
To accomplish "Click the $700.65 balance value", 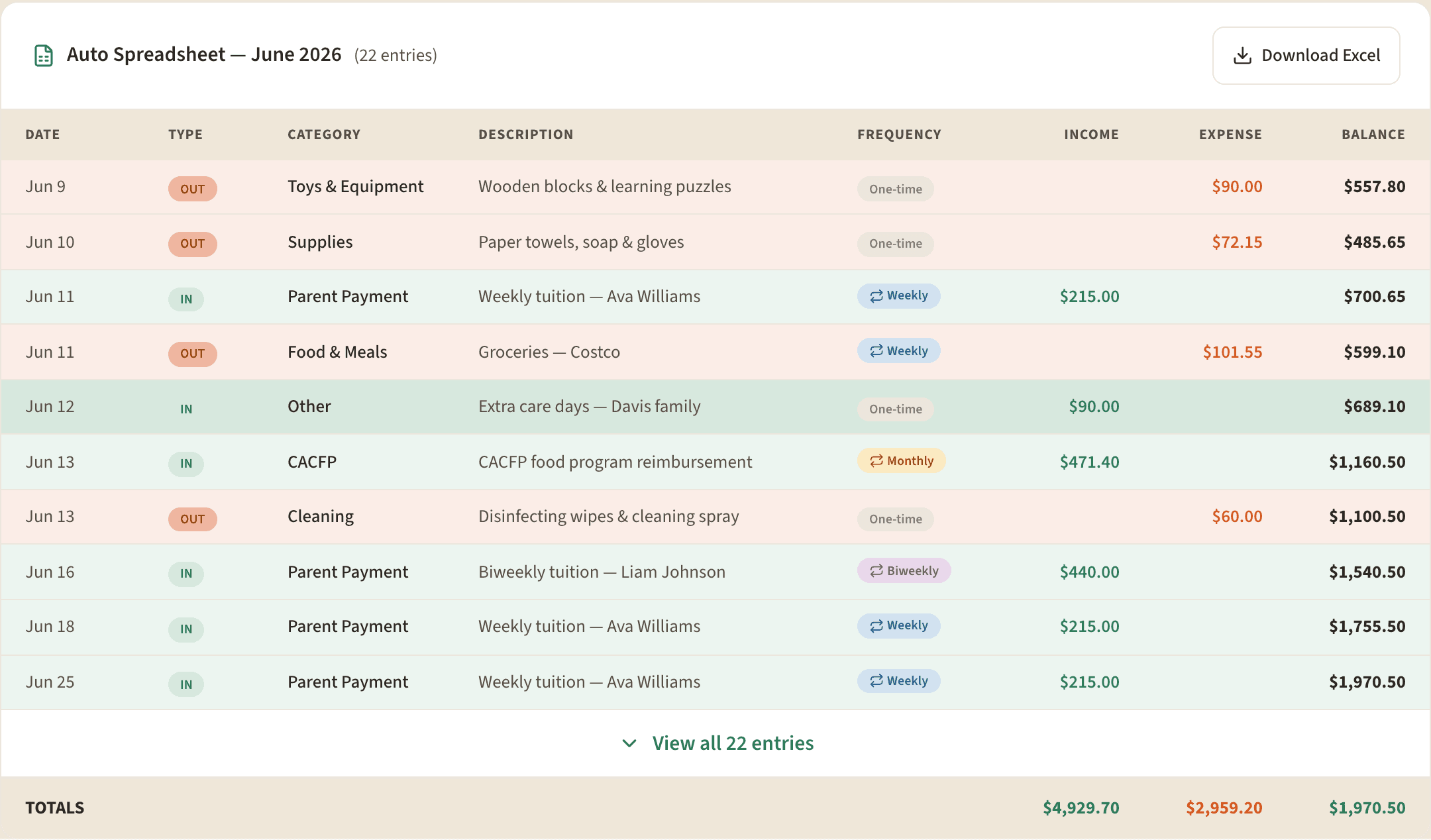I will (1374, 297).
